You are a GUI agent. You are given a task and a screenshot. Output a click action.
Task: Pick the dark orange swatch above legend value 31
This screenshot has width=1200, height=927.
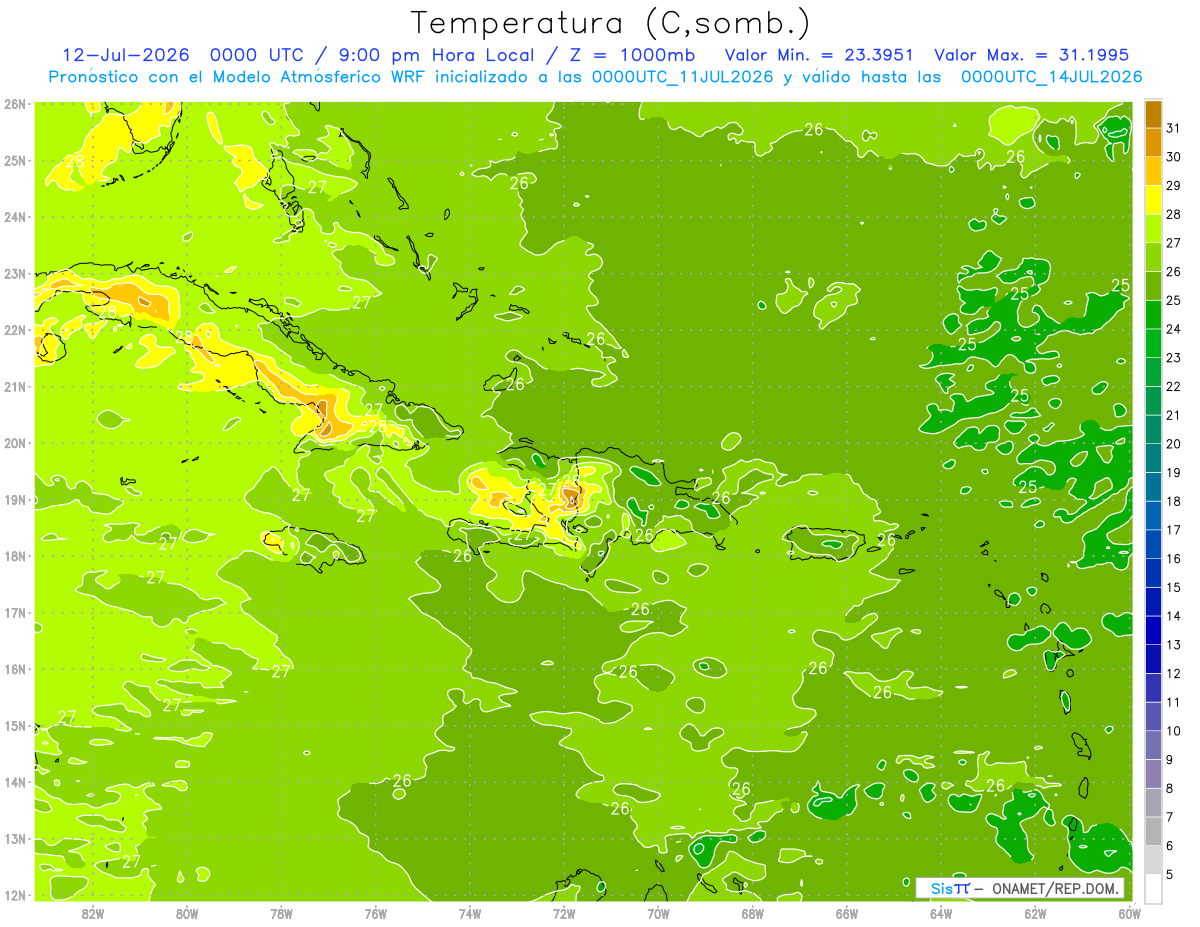coord(1153,114)
